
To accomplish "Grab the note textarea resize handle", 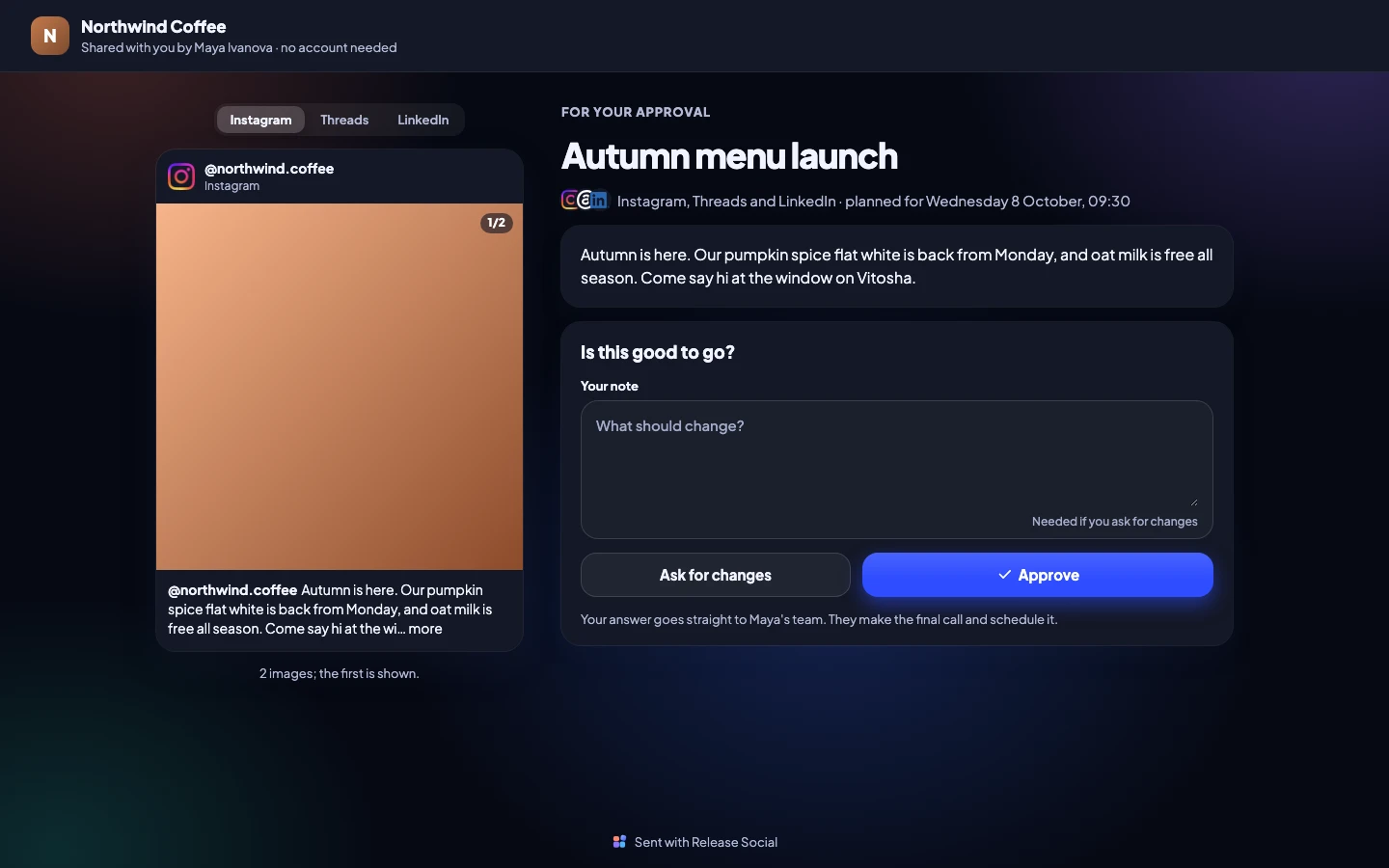I will tap(1194, 502).
